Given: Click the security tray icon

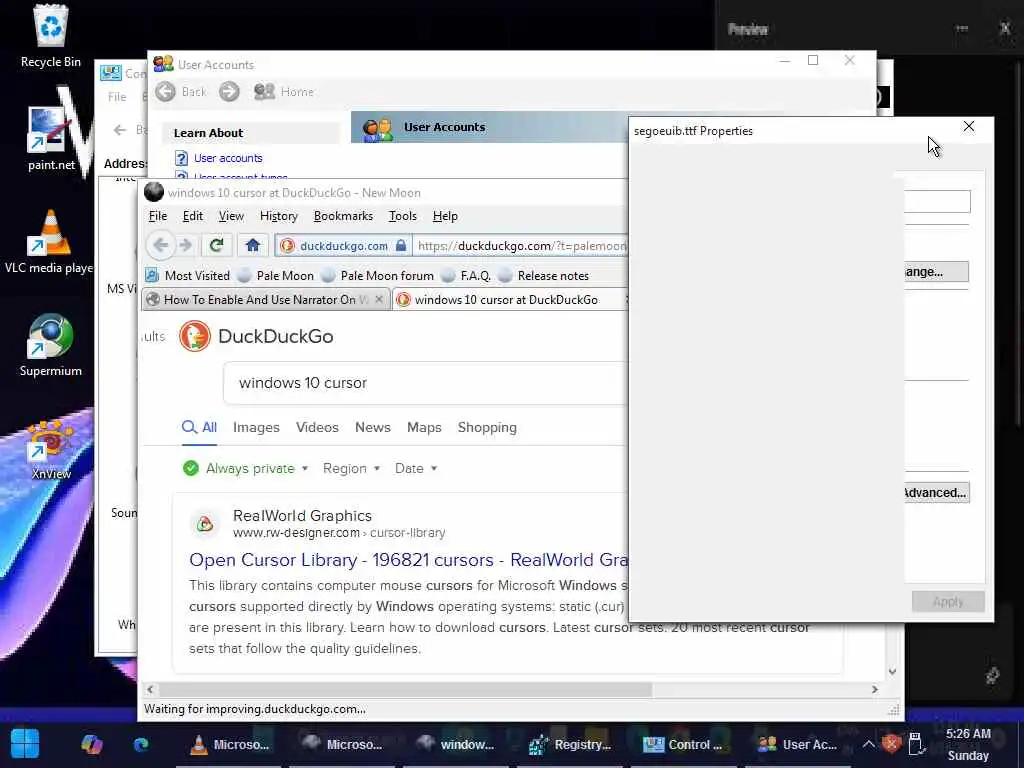Looking at the screenshot, I should click(891, 744).
